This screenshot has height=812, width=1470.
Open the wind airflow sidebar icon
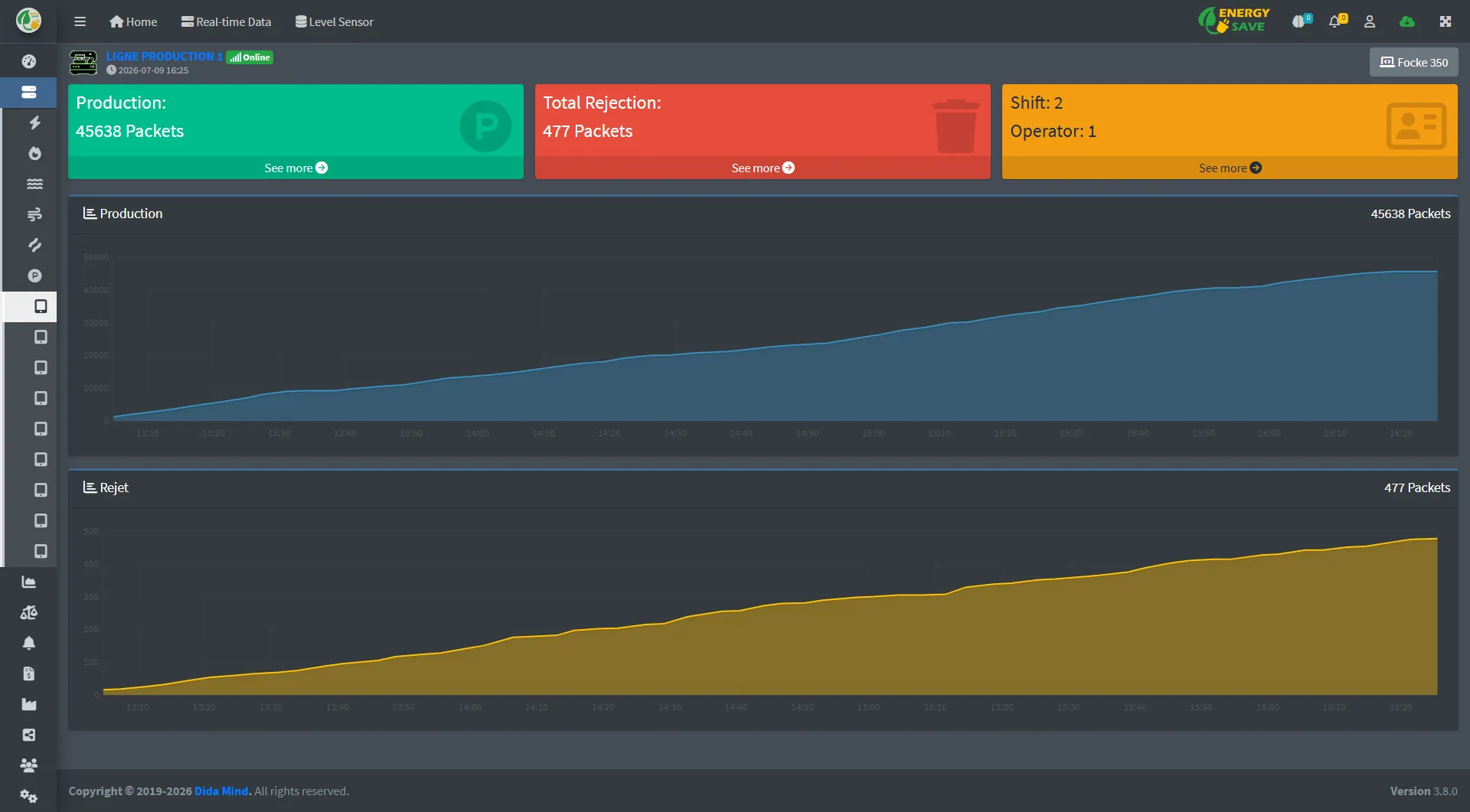(34, 214)
